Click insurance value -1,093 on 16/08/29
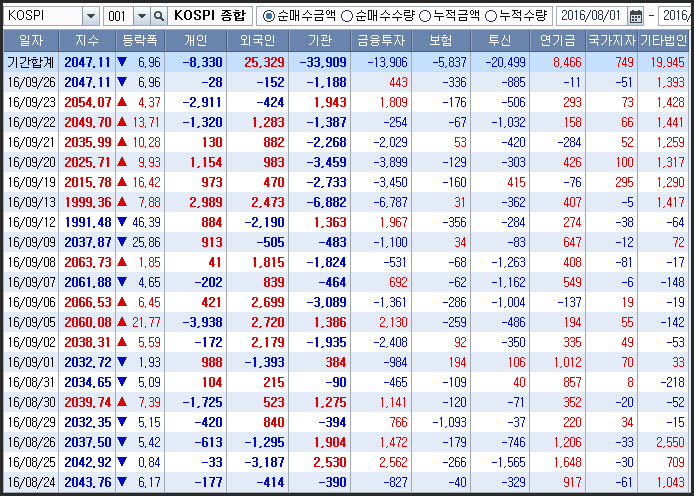 coord(449,423)
